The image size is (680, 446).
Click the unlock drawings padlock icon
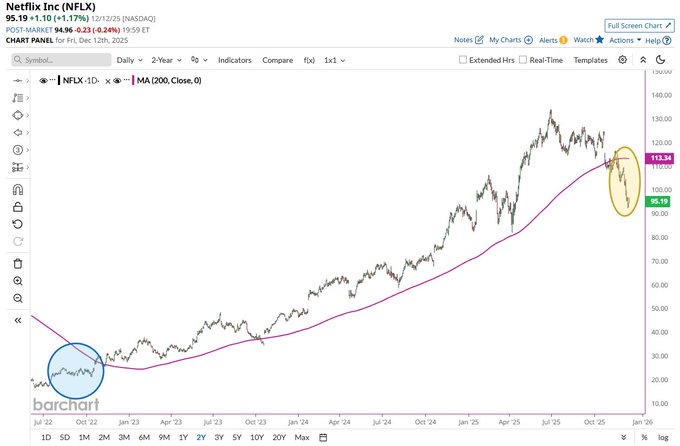(x=18, y=207)
